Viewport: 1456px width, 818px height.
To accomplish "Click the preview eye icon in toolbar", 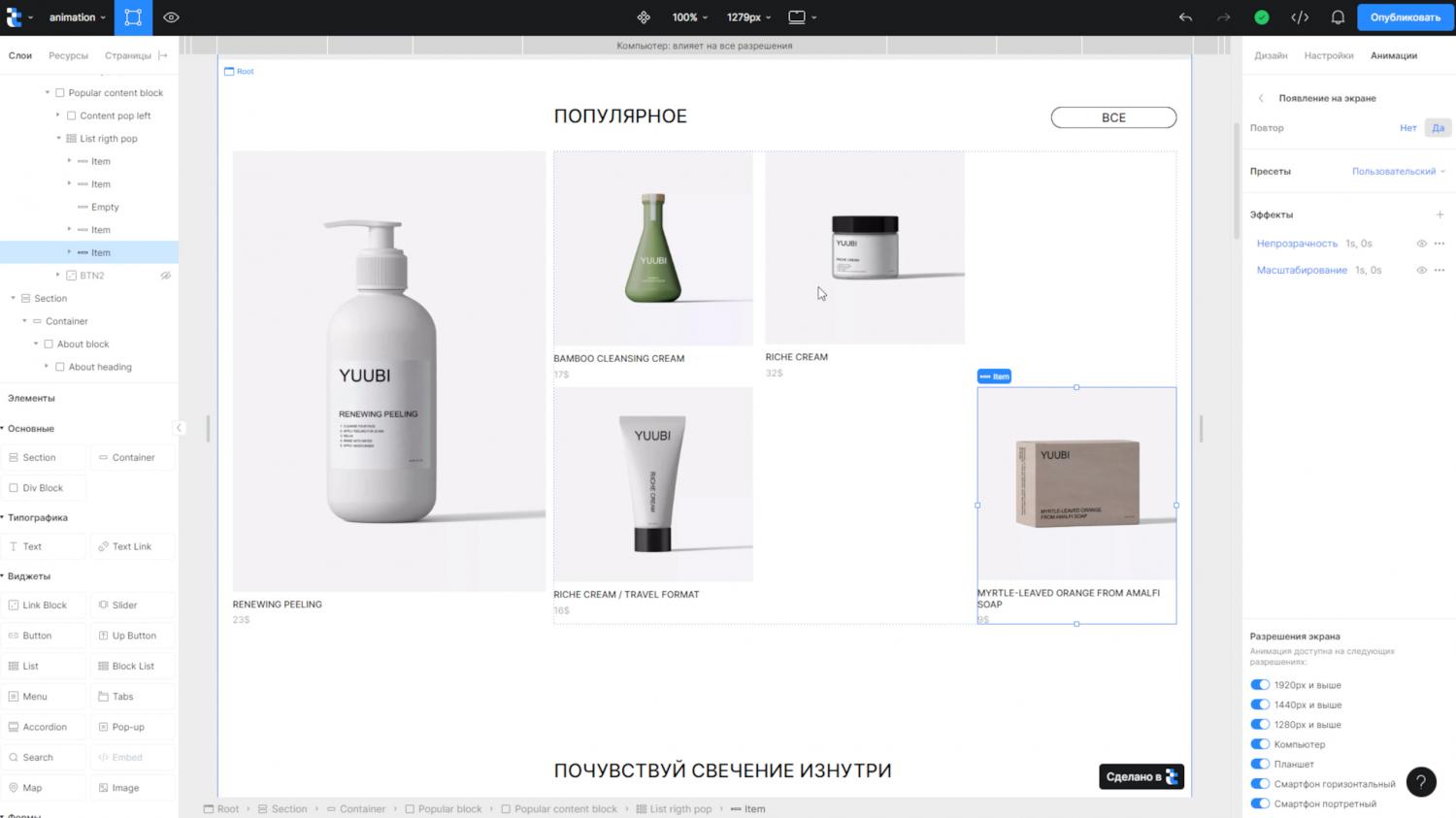I will point(171,17).
